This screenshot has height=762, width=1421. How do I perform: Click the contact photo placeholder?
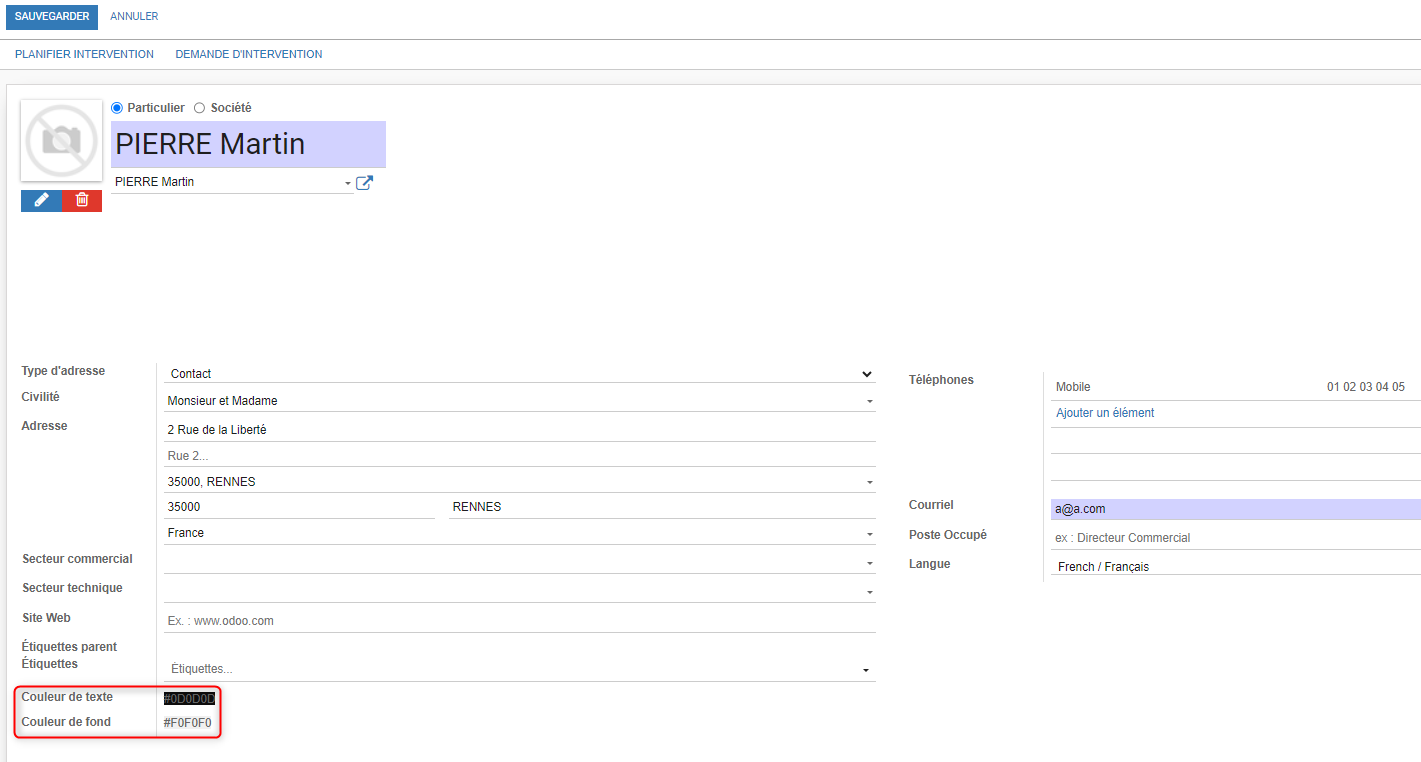61,140
